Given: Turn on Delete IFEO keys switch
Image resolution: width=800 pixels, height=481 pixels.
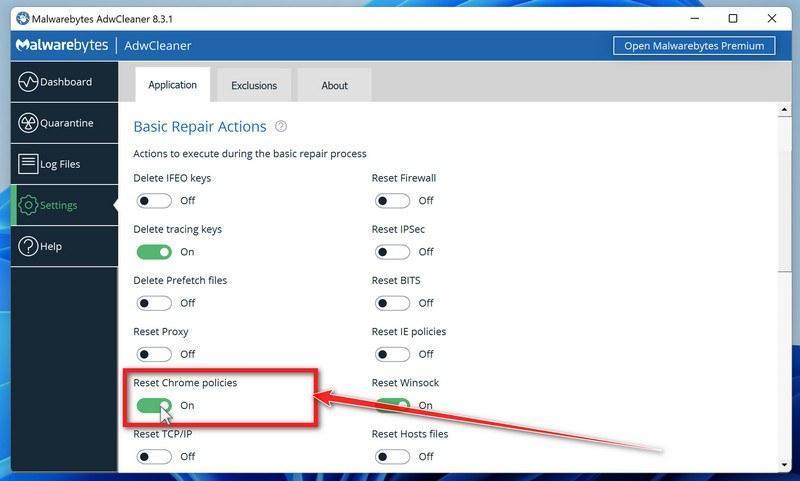Looking at the screenshot, I should [154, 201].
